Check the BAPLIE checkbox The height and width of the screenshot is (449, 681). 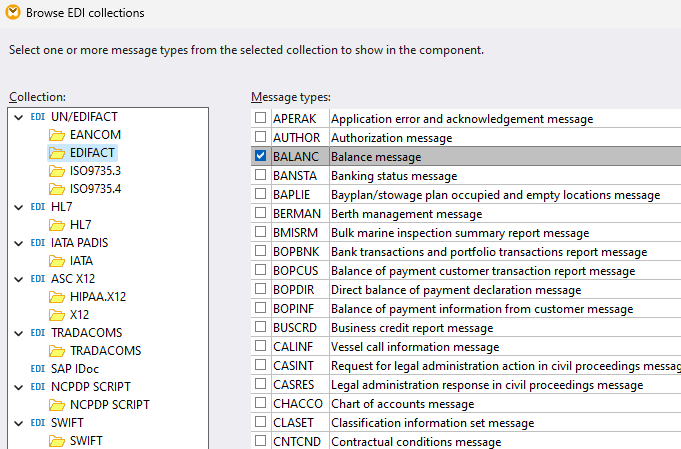(x=261, y=195)
